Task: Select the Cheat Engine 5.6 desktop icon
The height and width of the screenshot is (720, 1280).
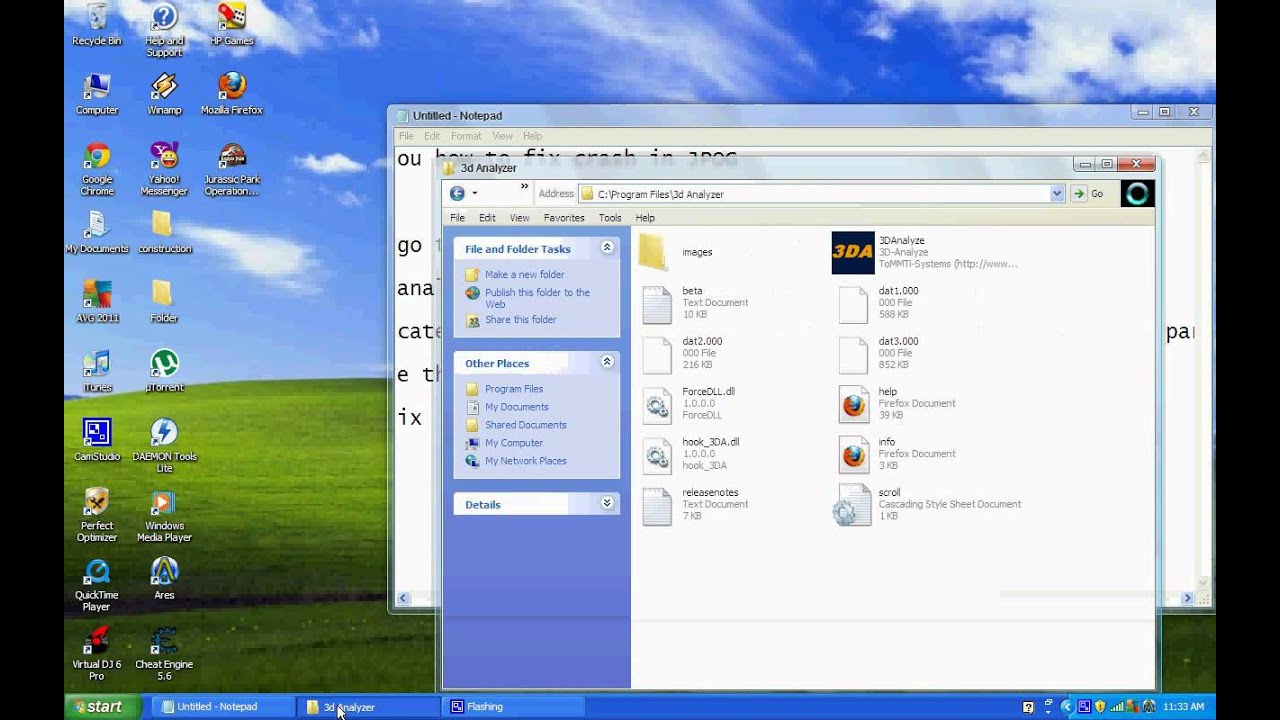Action: [164, 640]
